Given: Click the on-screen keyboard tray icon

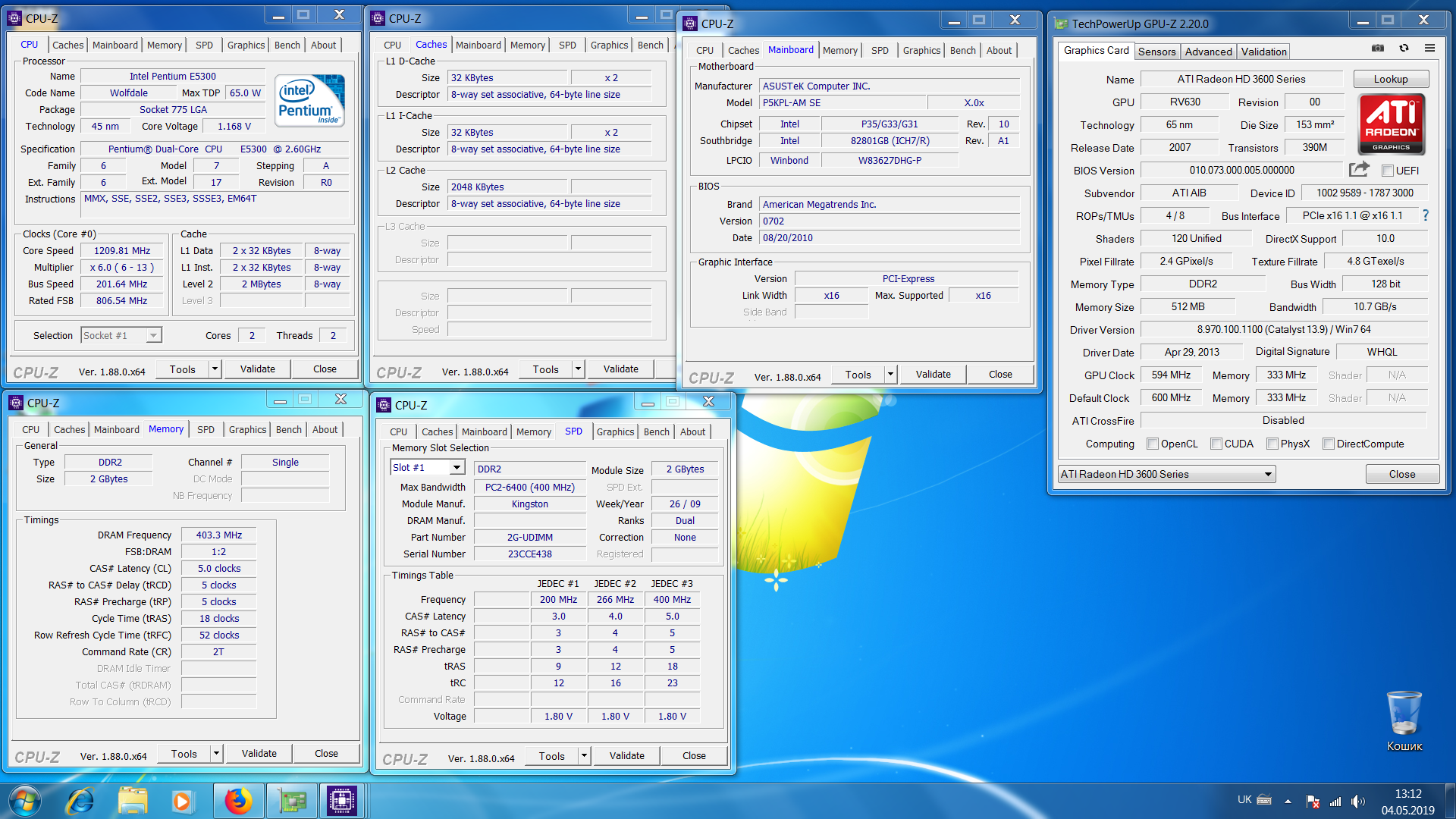Looking at the screenshot, I should [1264, 799].
